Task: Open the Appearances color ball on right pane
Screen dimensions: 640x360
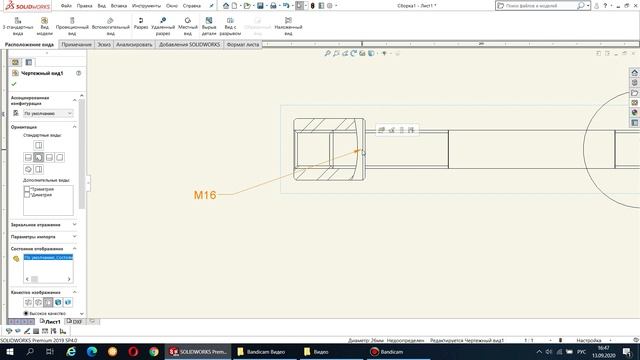Action: pos(634,112)
